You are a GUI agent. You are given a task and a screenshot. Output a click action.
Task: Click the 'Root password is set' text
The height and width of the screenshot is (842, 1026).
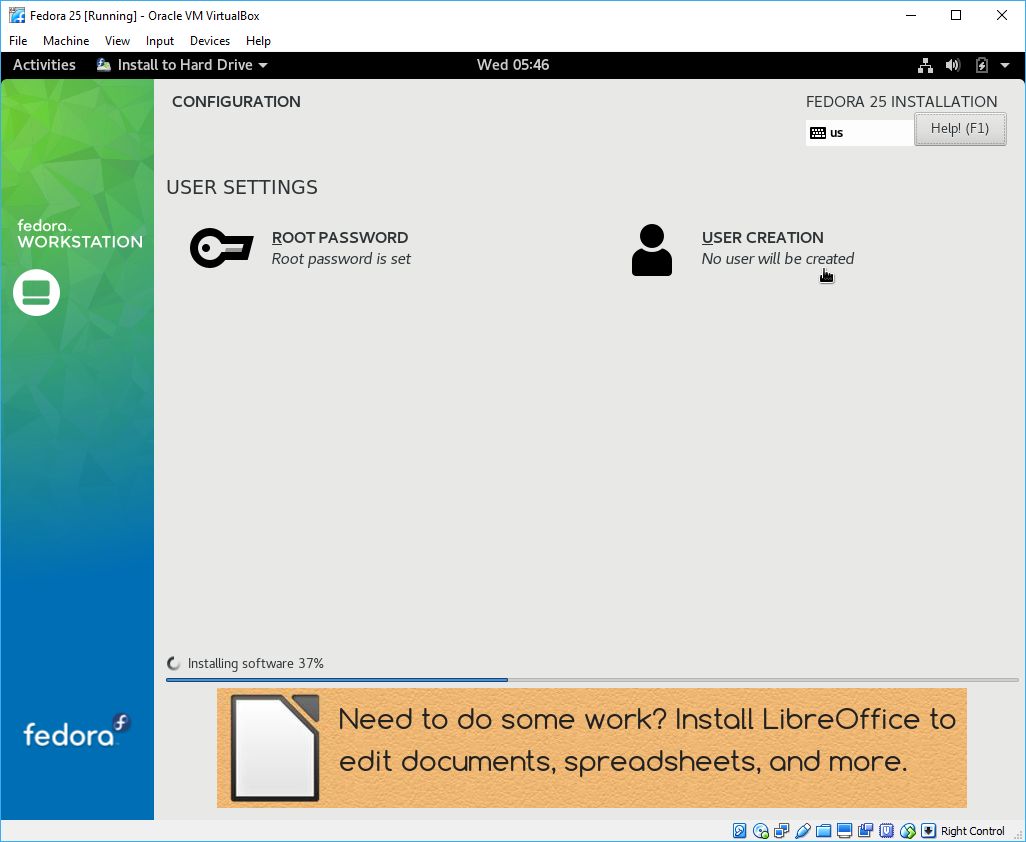click(x=341, y=258)
